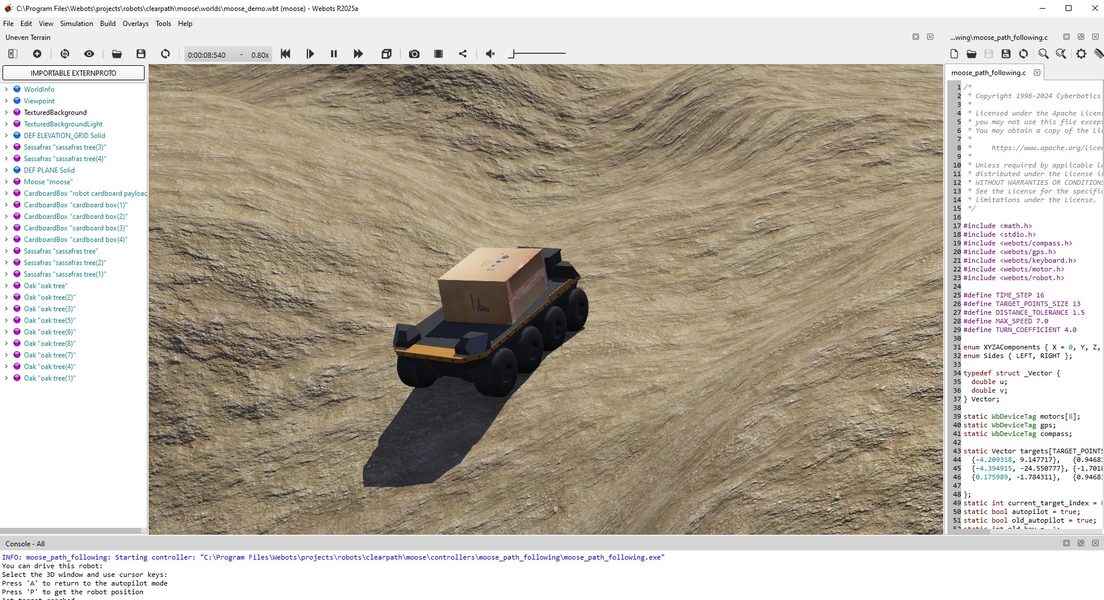Open the Overlays menu

tap(135, 23)
